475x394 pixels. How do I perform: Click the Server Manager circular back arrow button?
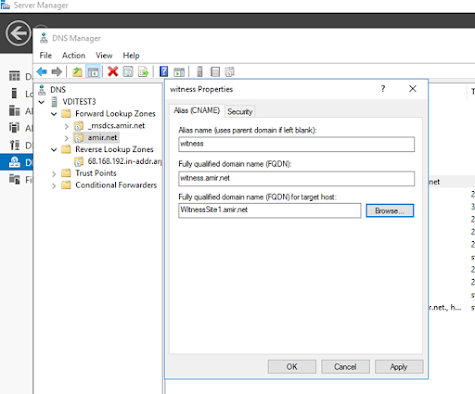(18, 33)
